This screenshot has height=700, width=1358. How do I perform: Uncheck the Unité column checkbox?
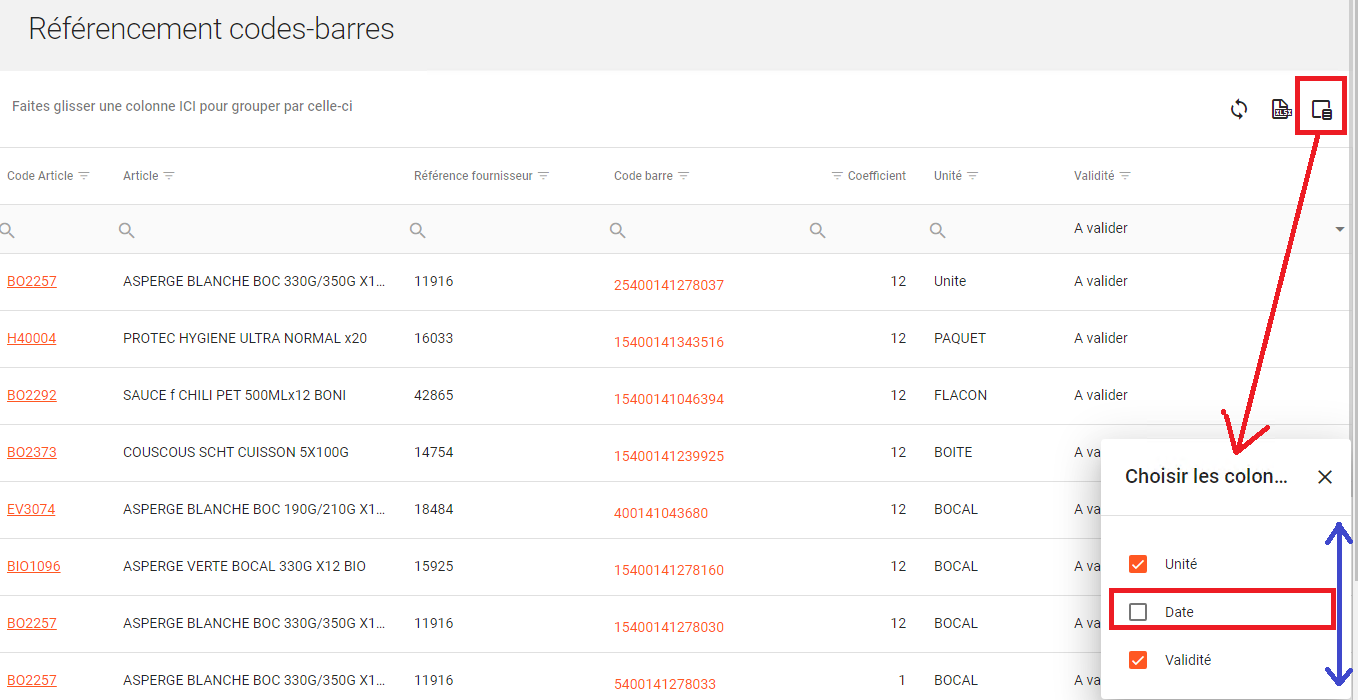pyautogui.click(x=1138, y=564)
